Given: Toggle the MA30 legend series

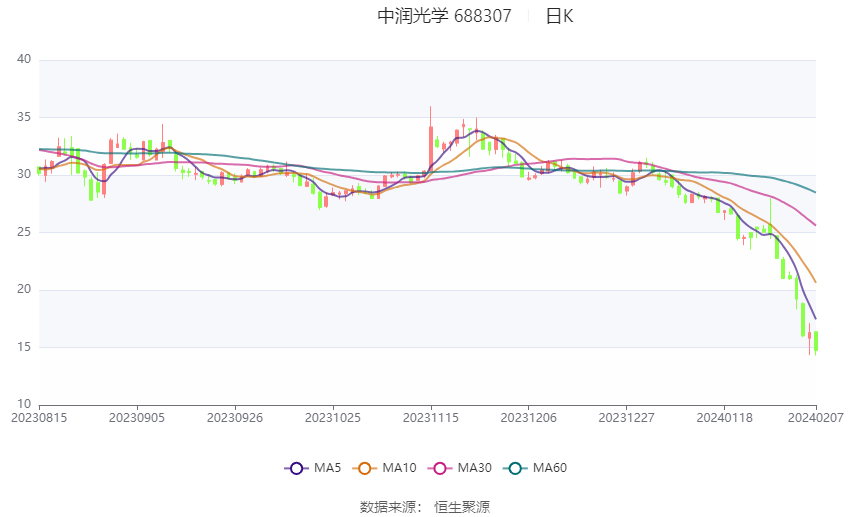Looking at the screenshot, I should point(460,468).
